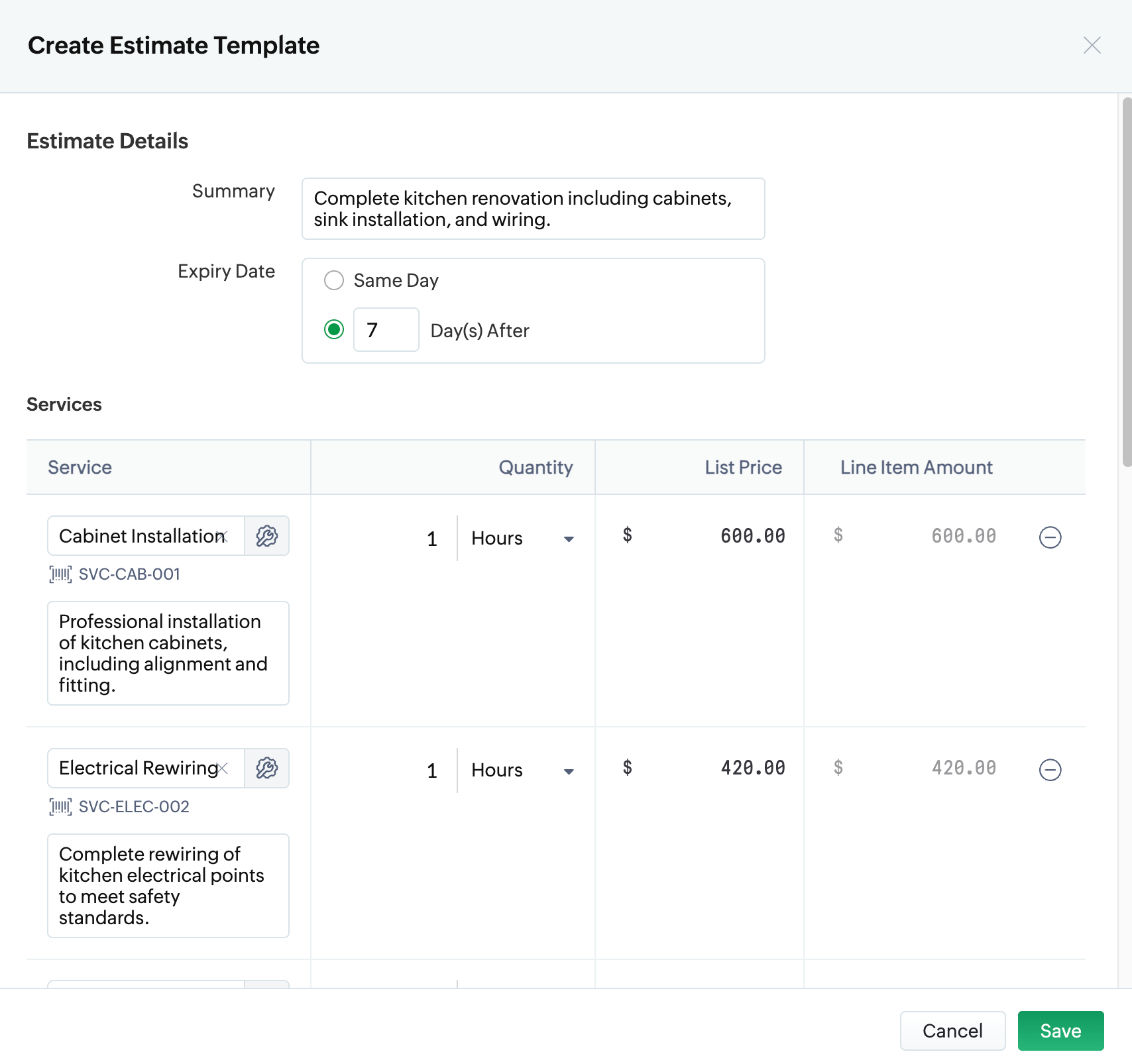Click the Summary text field

[x=533, y=209]
